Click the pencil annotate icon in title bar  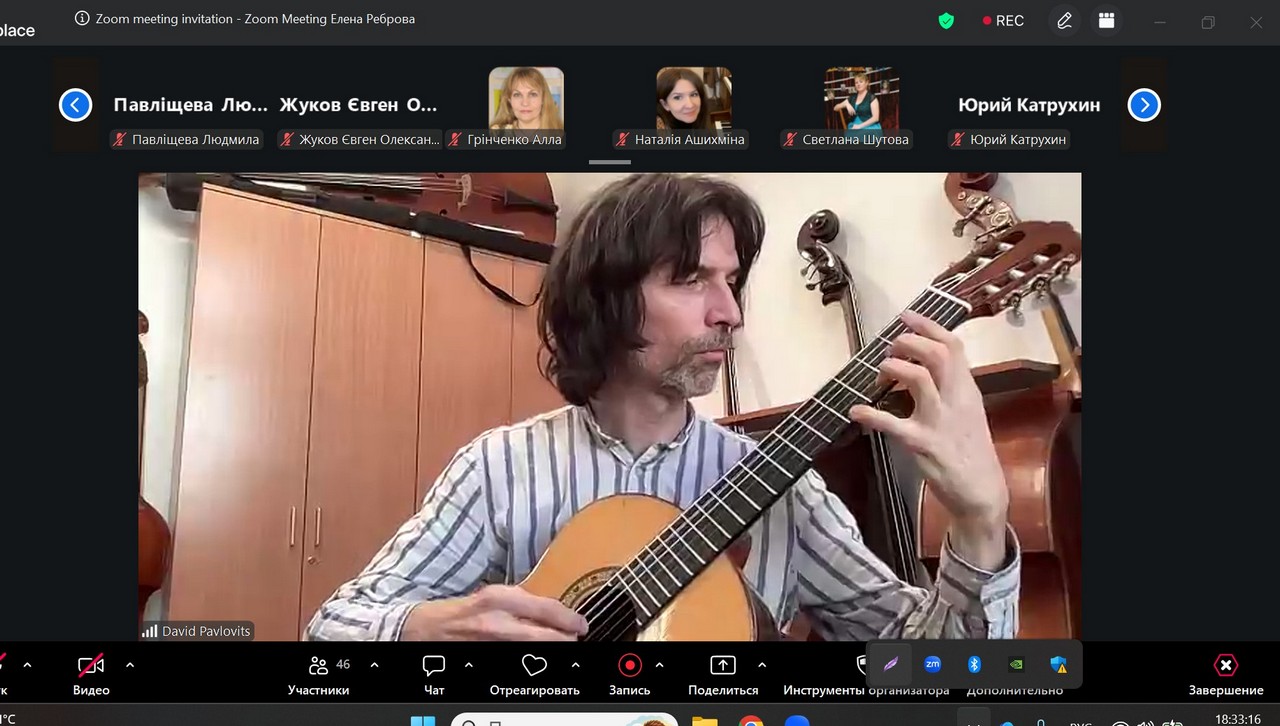[x=1064, y=20]
